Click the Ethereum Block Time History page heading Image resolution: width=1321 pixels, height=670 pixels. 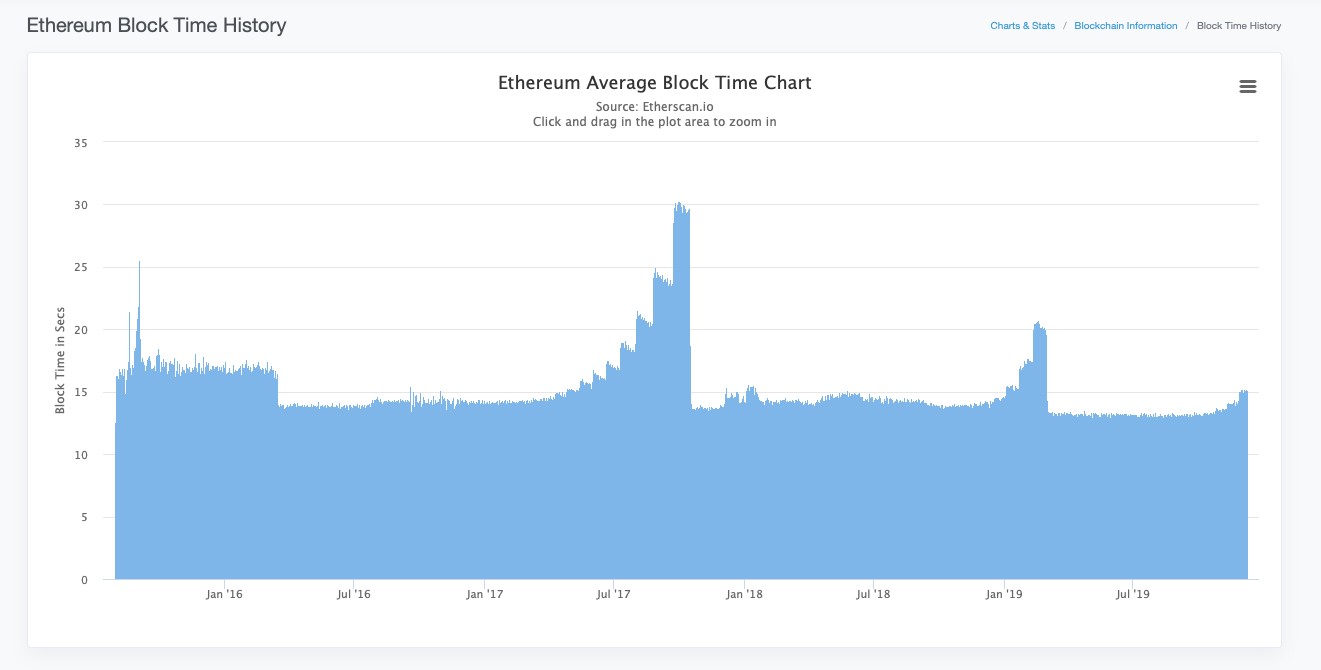[156, 26]
